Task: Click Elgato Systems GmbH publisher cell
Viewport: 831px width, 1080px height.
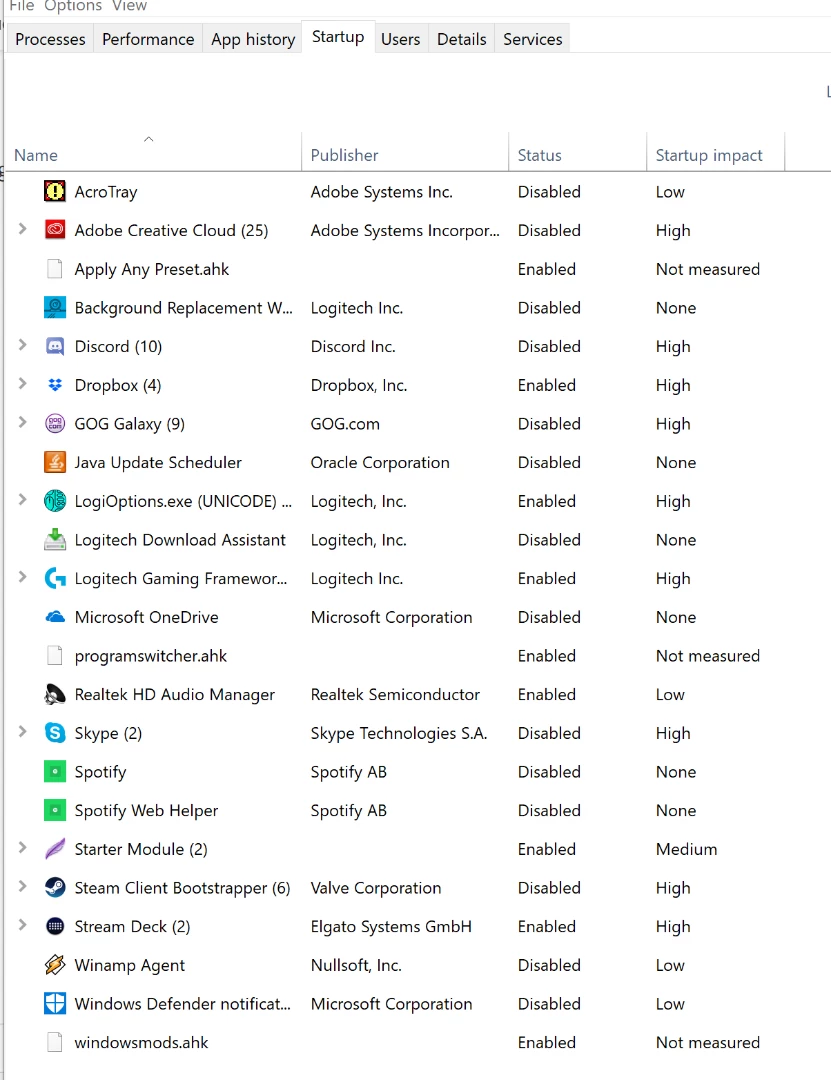Action: pyautogui.click(x=391, y=926)
